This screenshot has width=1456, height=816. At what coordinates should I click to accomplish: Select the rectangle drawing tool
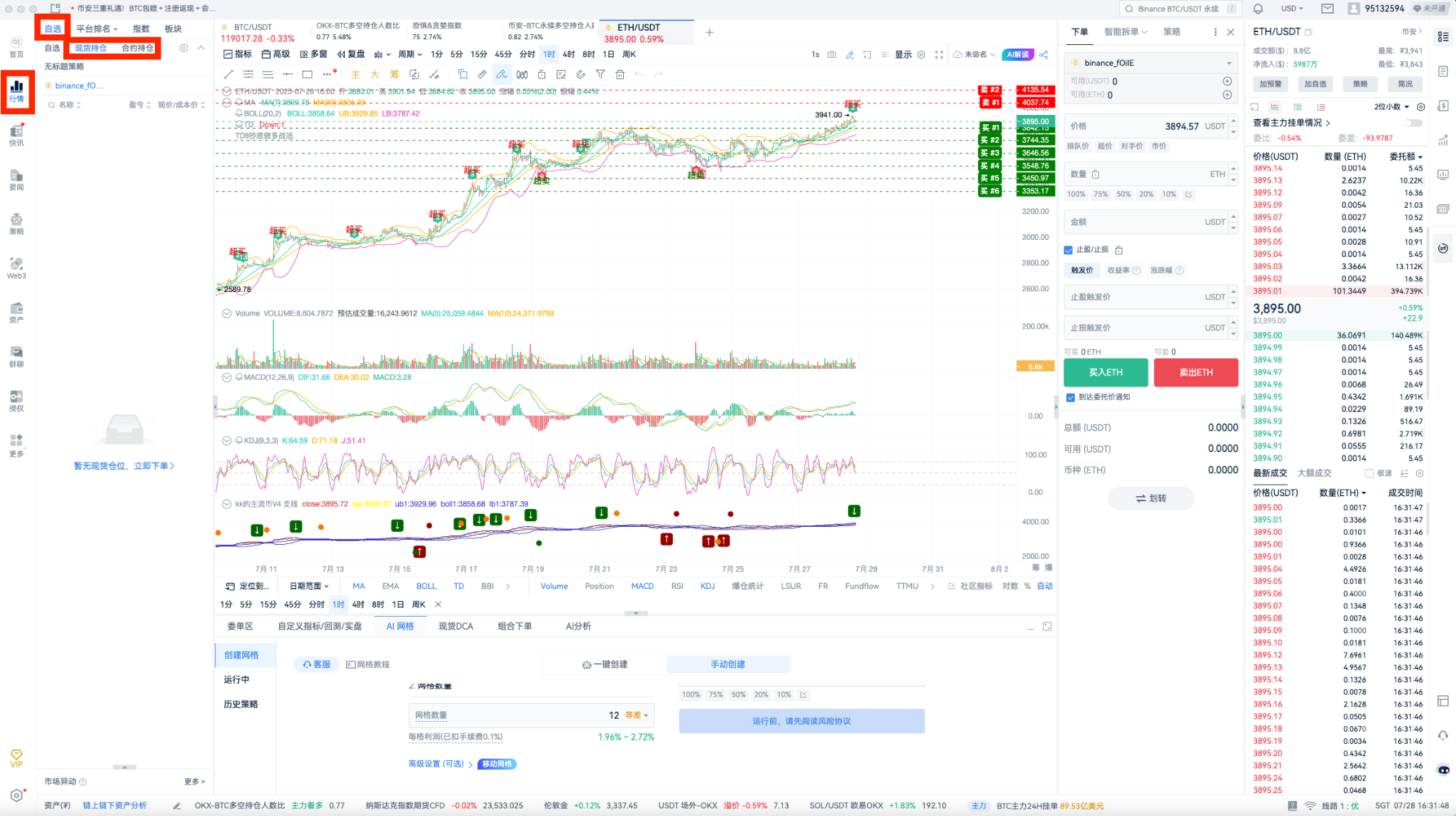pyautogui.click(x=308, y=74)
